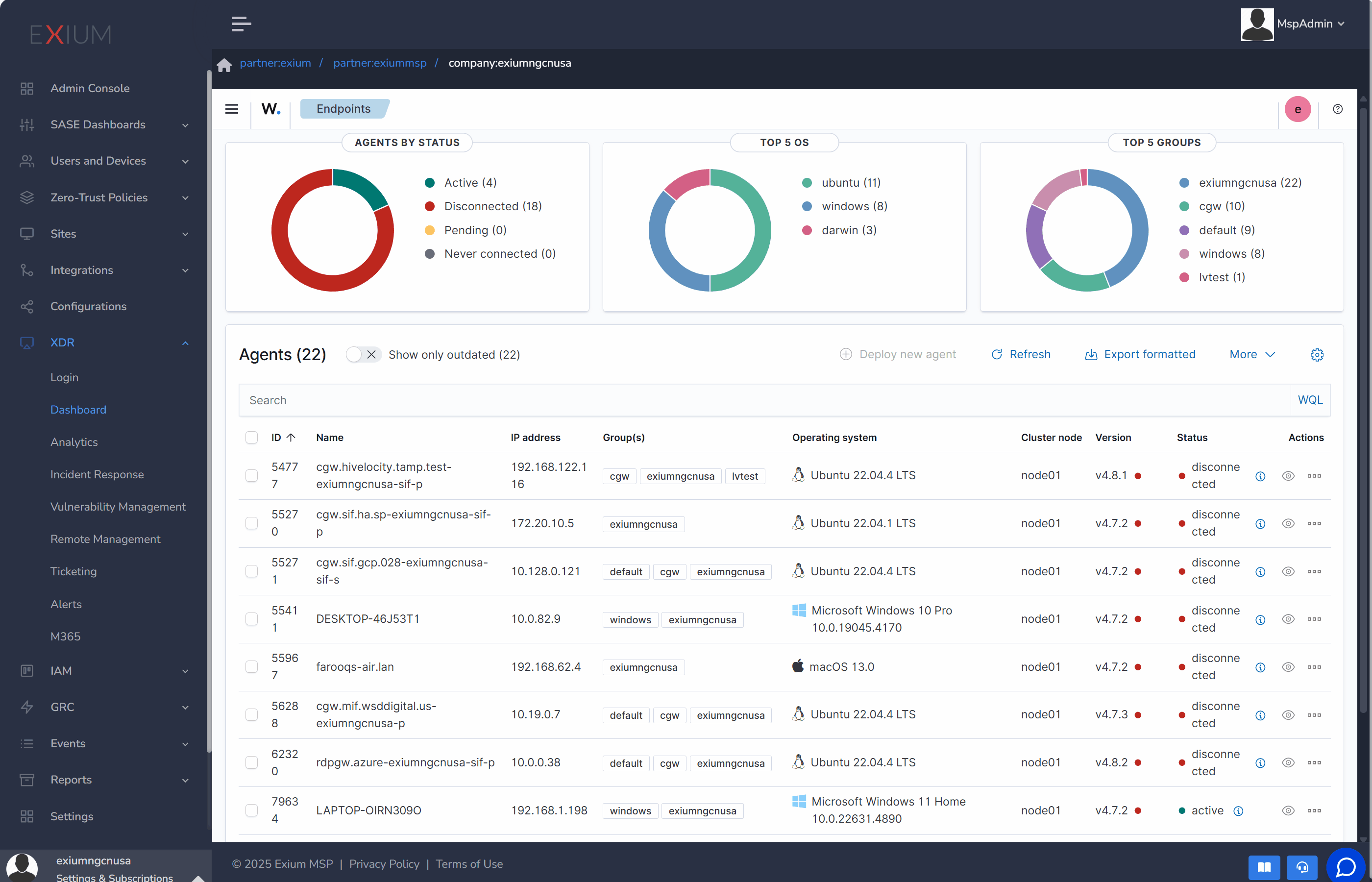Open the agents table settings gear
Viewport: 1372px width, 882px height.
pyautogui.click(x=1317, y=355)
